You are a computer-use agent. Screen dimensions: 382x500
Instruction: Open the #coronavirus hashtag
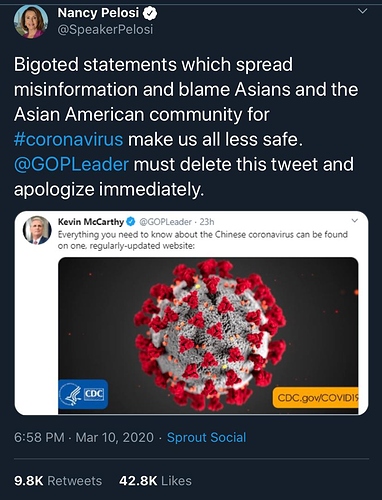coord(68,139)
